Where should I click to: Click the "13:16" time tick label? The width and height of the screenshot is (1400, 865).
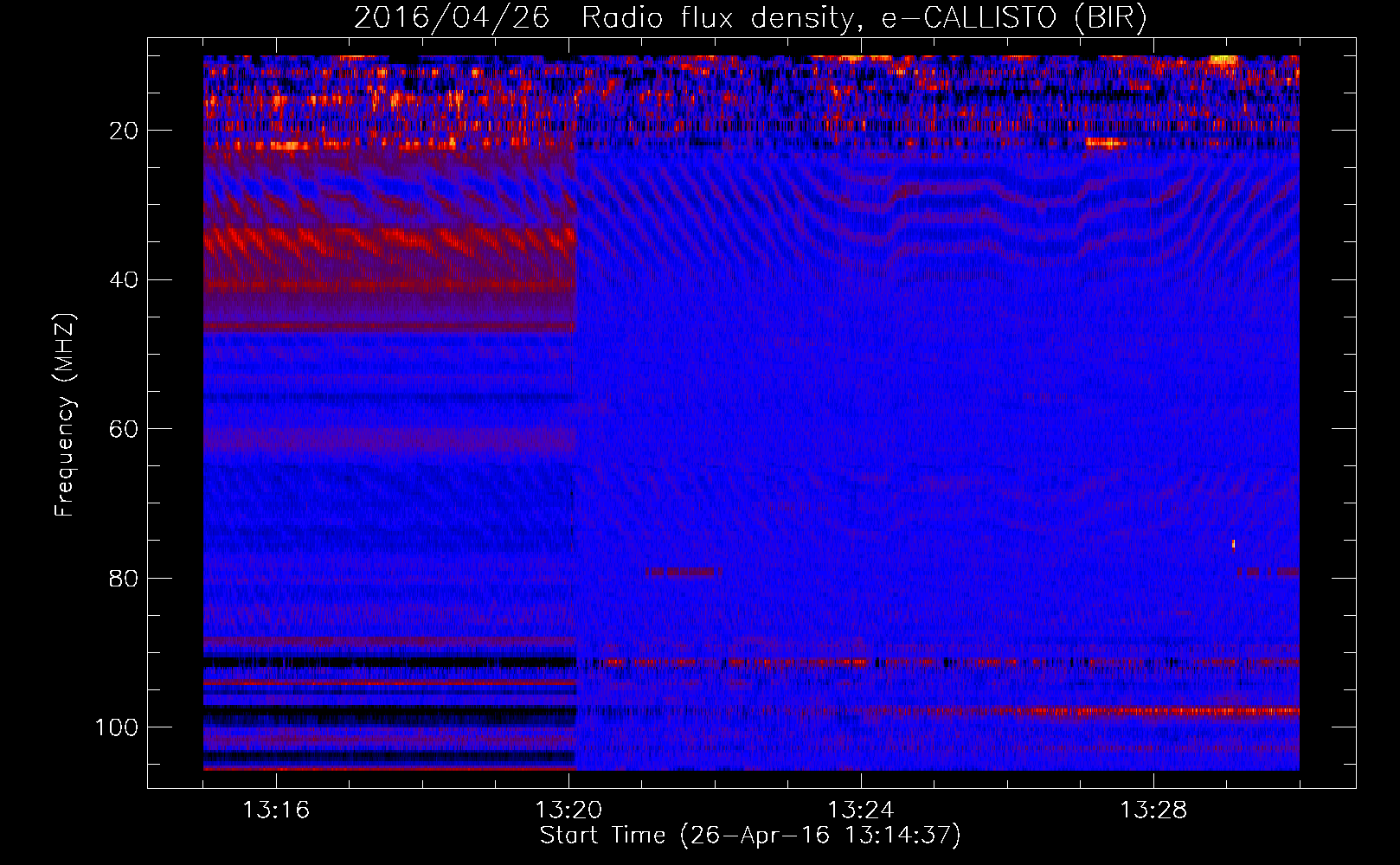point(276,811)
